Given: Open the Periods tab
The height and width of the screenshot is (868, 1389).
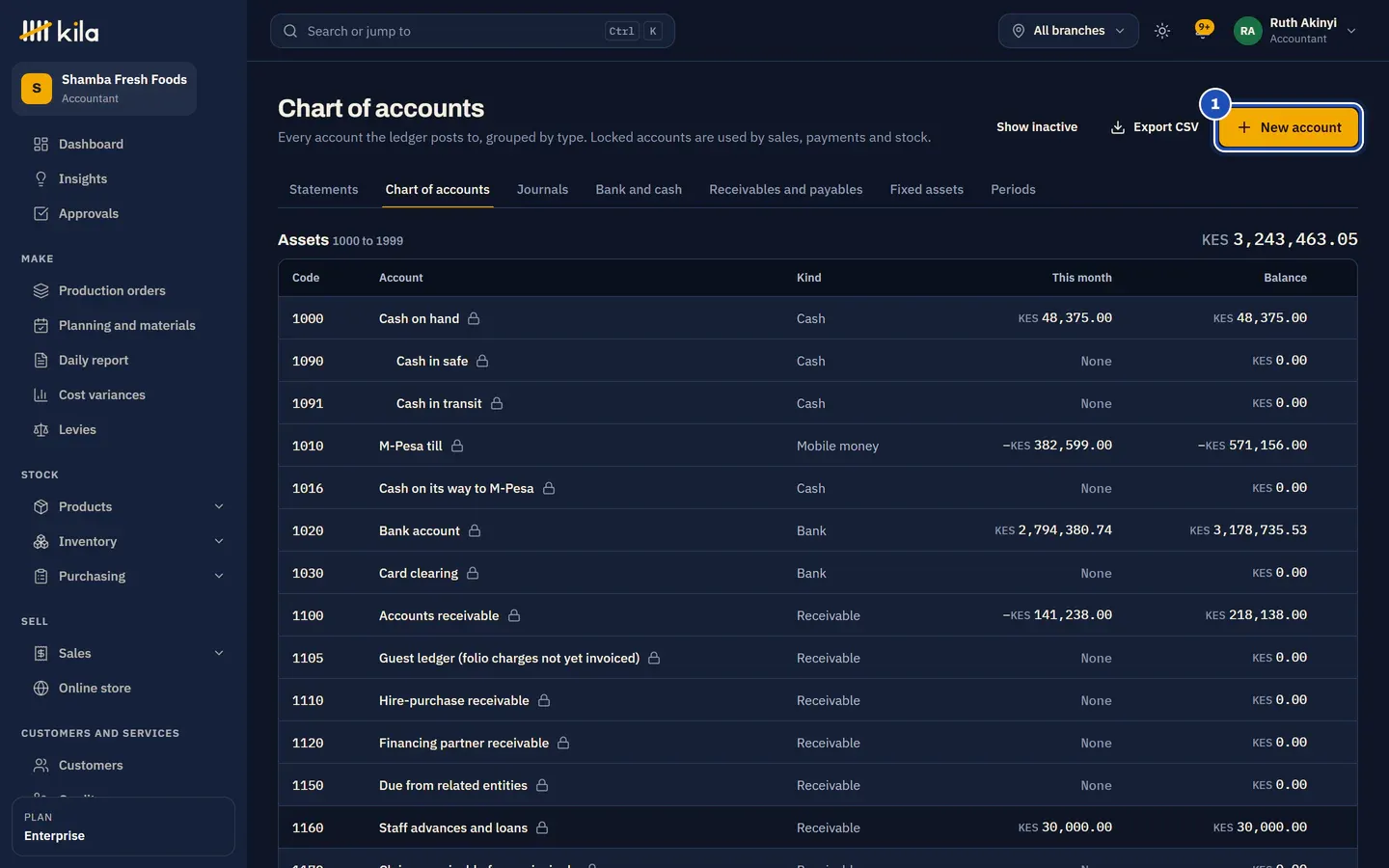Looking at the screenshot, I should click(x=1013, y=190).
